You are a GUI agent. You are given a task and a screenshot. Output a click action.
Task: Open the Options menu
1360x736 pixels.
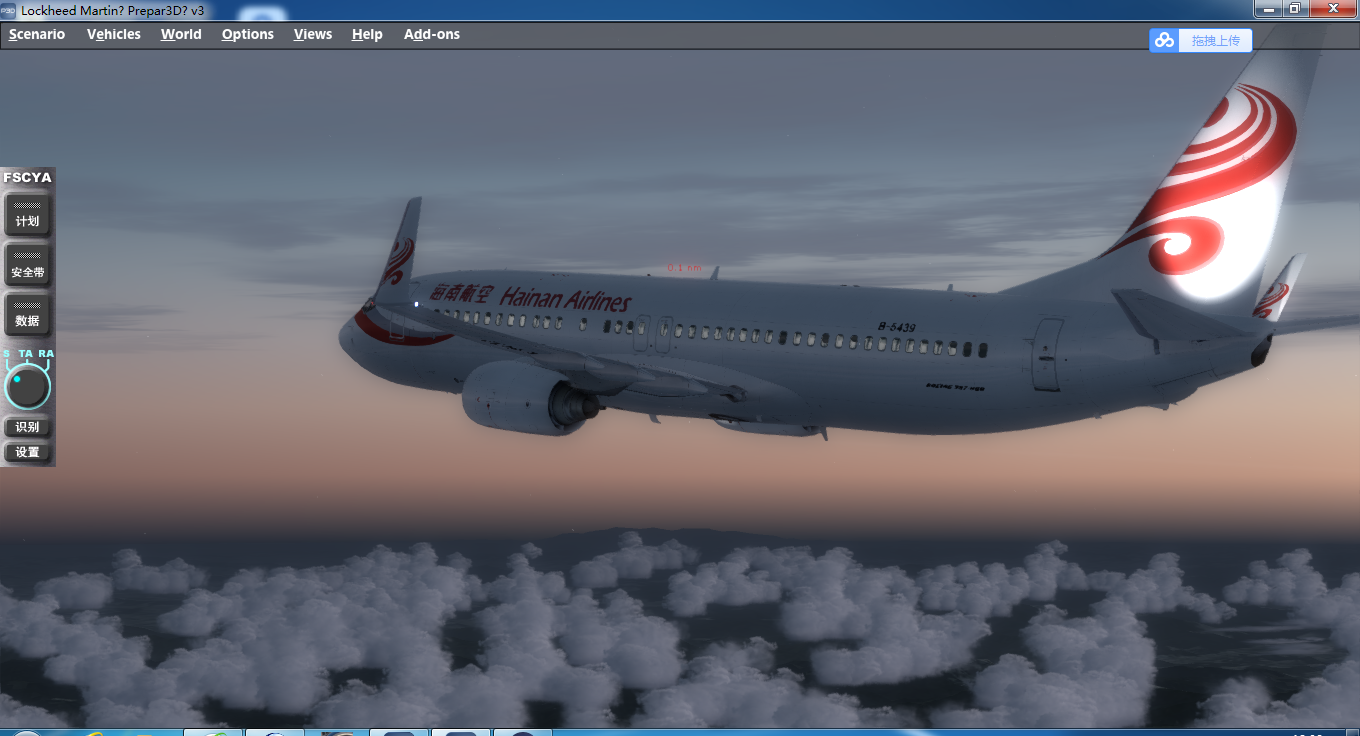248,34
